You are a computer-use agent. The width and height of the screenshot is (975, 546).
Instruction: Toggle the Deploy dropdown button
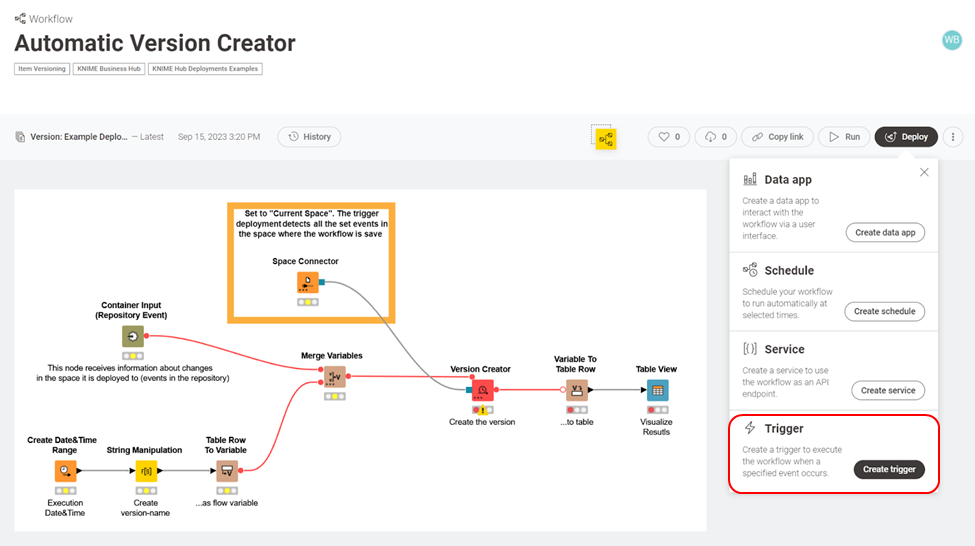click(906, 137)
